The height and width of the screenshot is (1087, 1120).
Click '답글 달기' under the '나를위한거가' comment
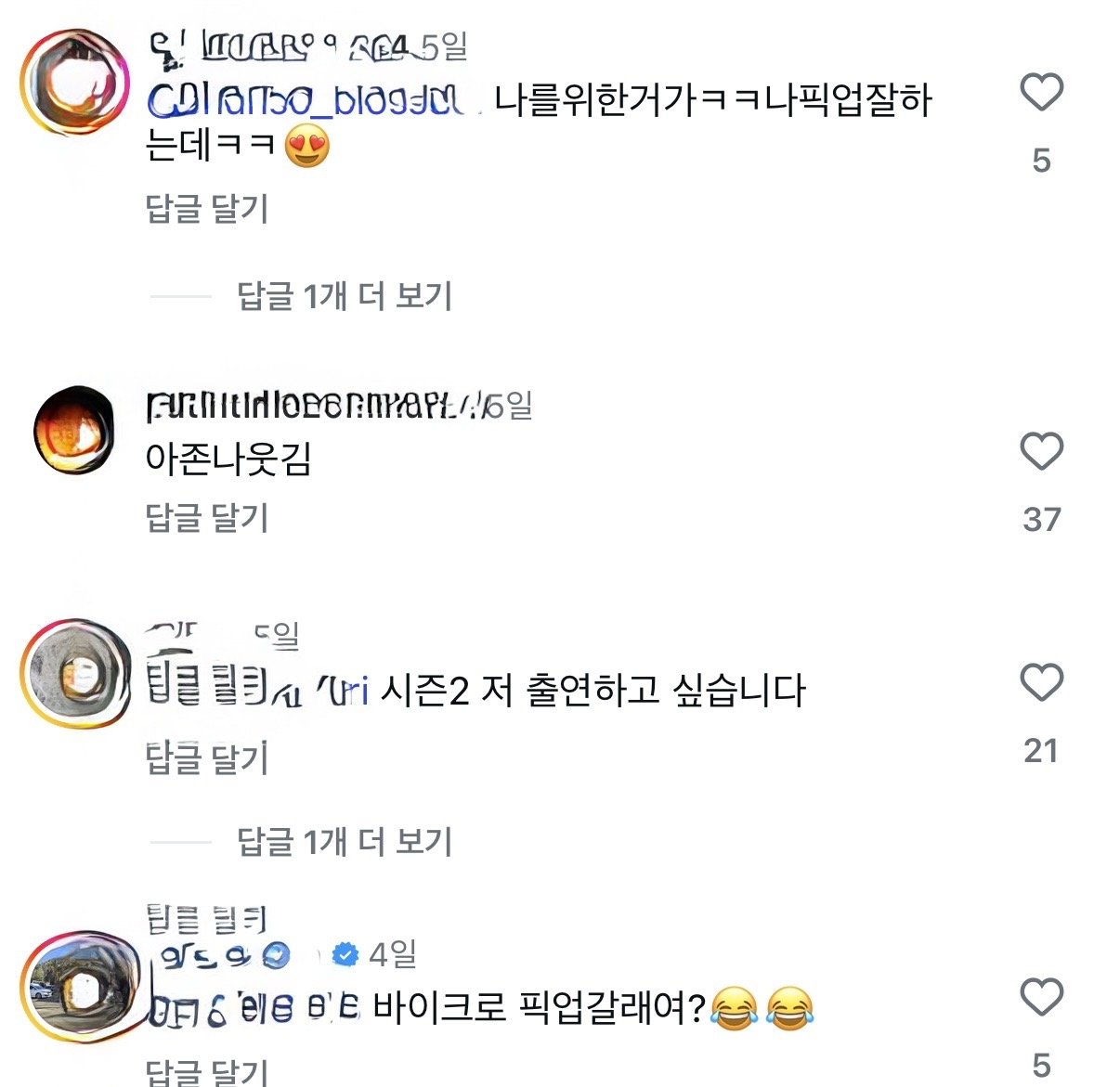coord(207,208)
